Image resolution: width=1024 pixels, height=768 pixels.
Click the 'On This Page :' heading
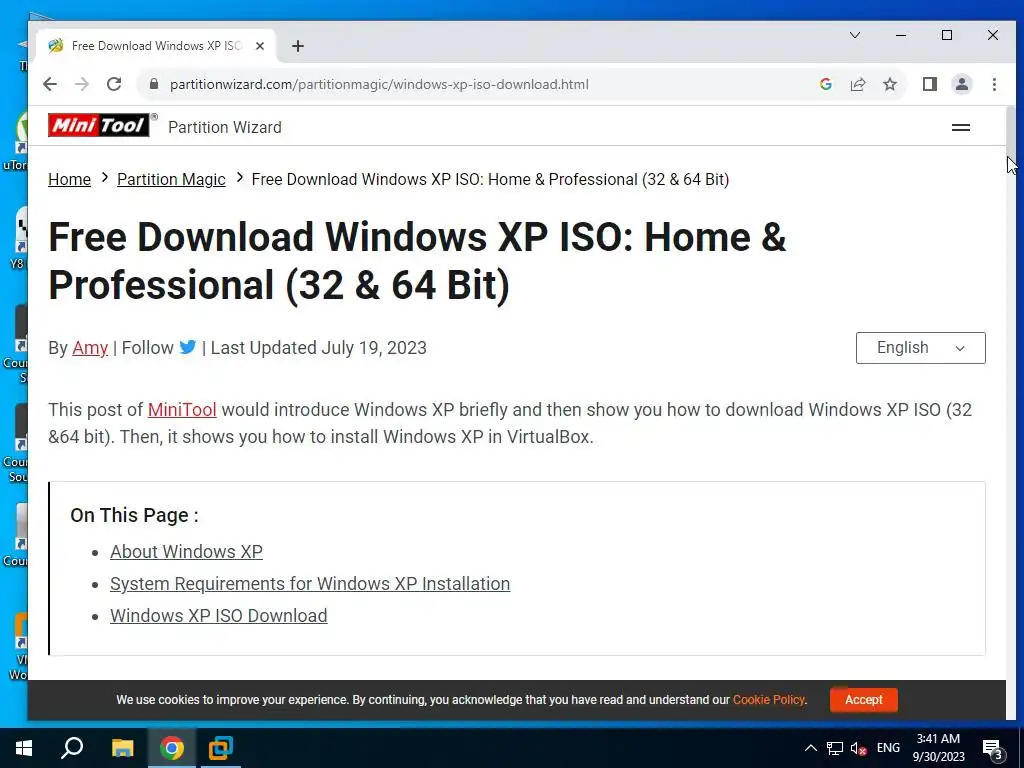tap(134, 515)
